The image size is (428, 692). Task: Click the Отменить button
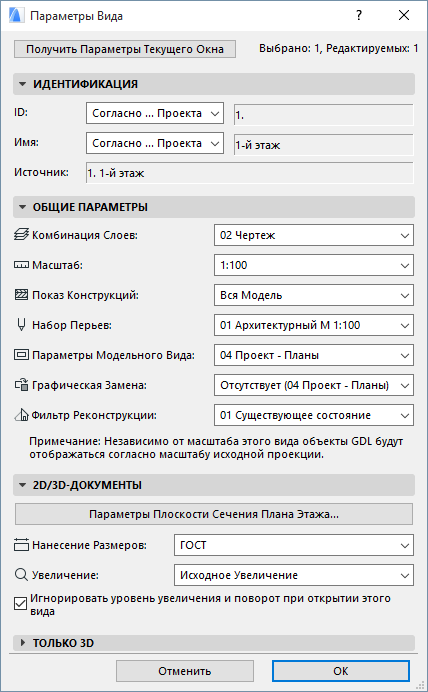click(x=185, y=671)
